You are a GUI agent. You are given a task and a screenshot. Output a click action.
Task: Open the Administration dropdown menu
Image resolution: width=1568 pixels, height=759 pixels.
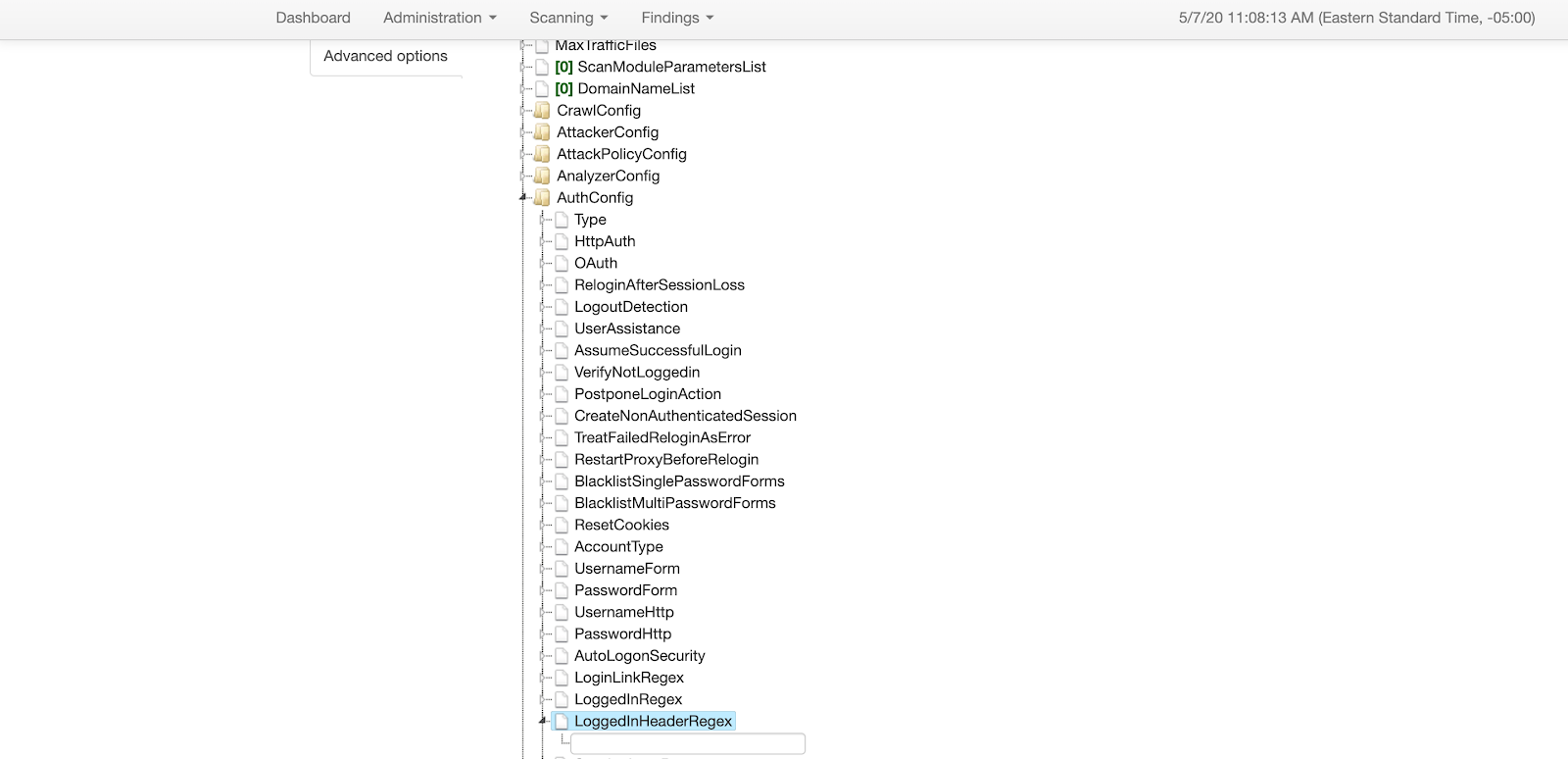[439, 18]
